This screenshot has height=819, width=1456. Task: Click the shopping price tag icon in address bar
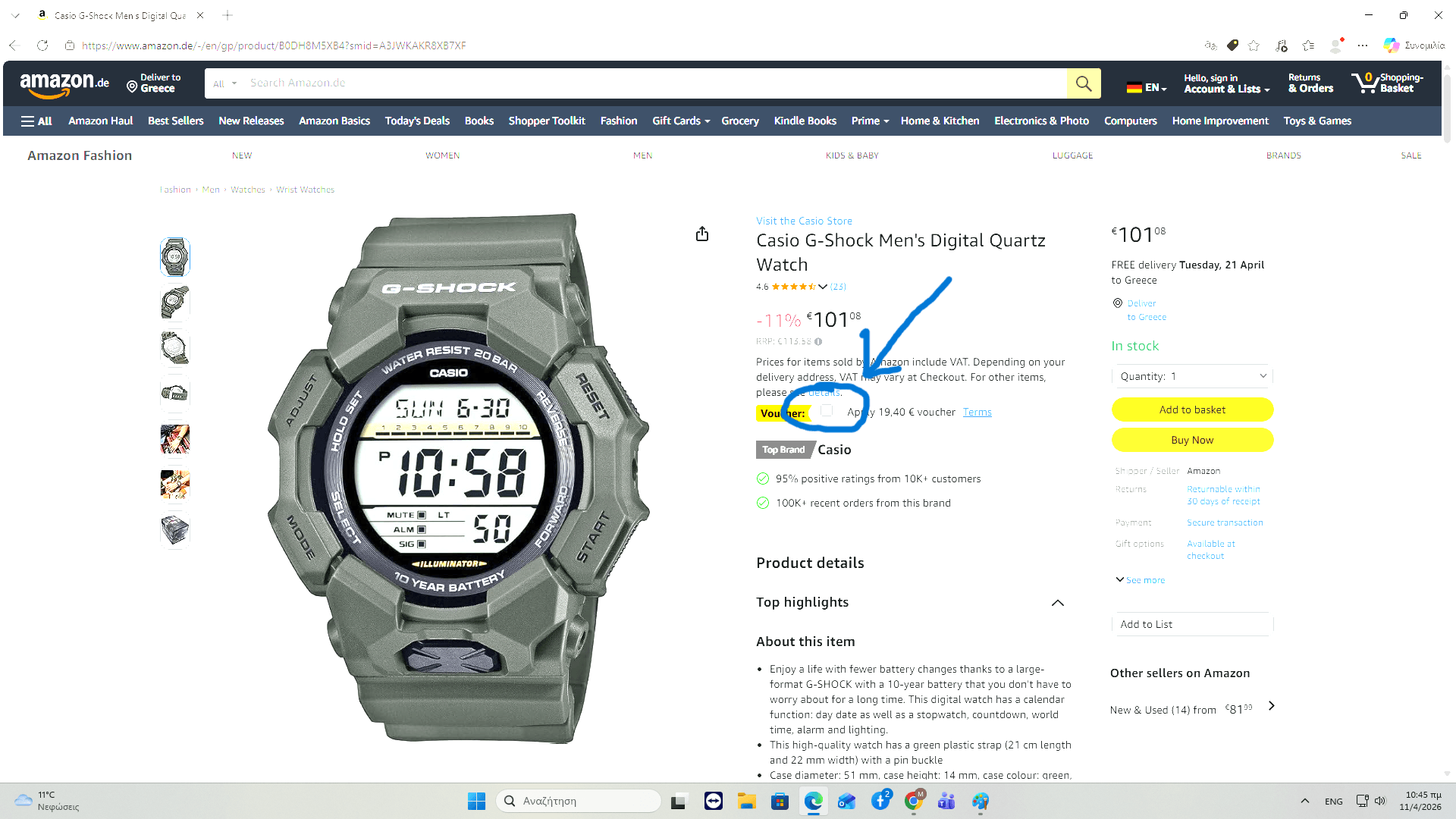pos(1232,45)
